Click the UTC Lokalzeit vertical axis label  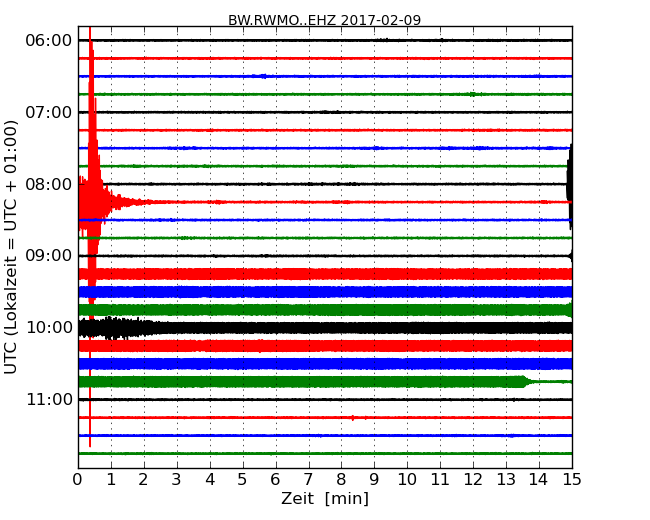click(x=11, y=247)
